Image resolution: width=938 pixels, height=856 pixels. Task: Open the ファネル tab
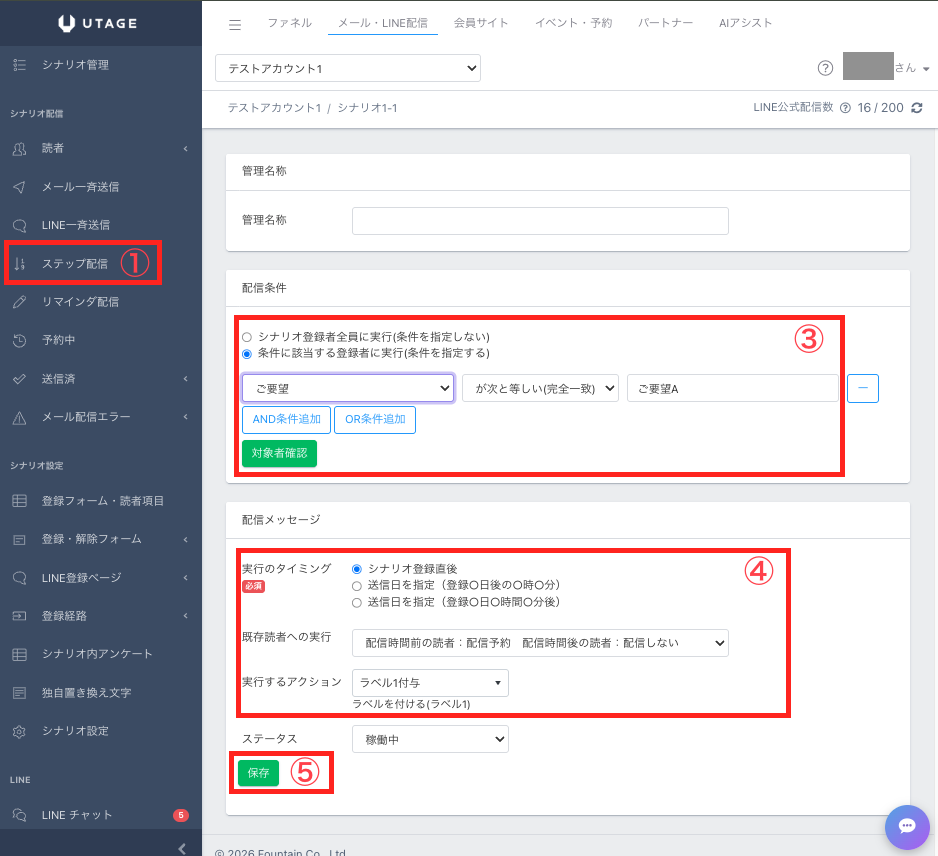tap(289, 23)
